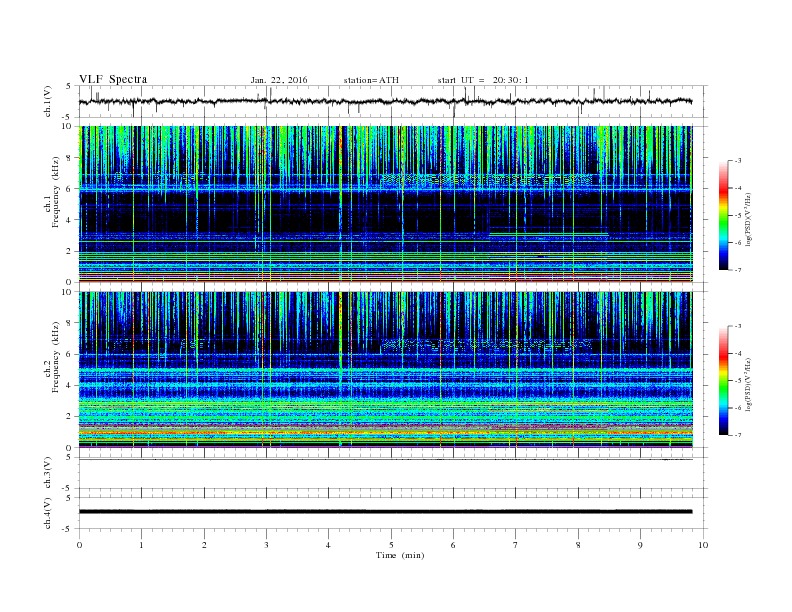
Task: Click the ch.2 frequency tick label "4"
Action: [x=69, y=385]
